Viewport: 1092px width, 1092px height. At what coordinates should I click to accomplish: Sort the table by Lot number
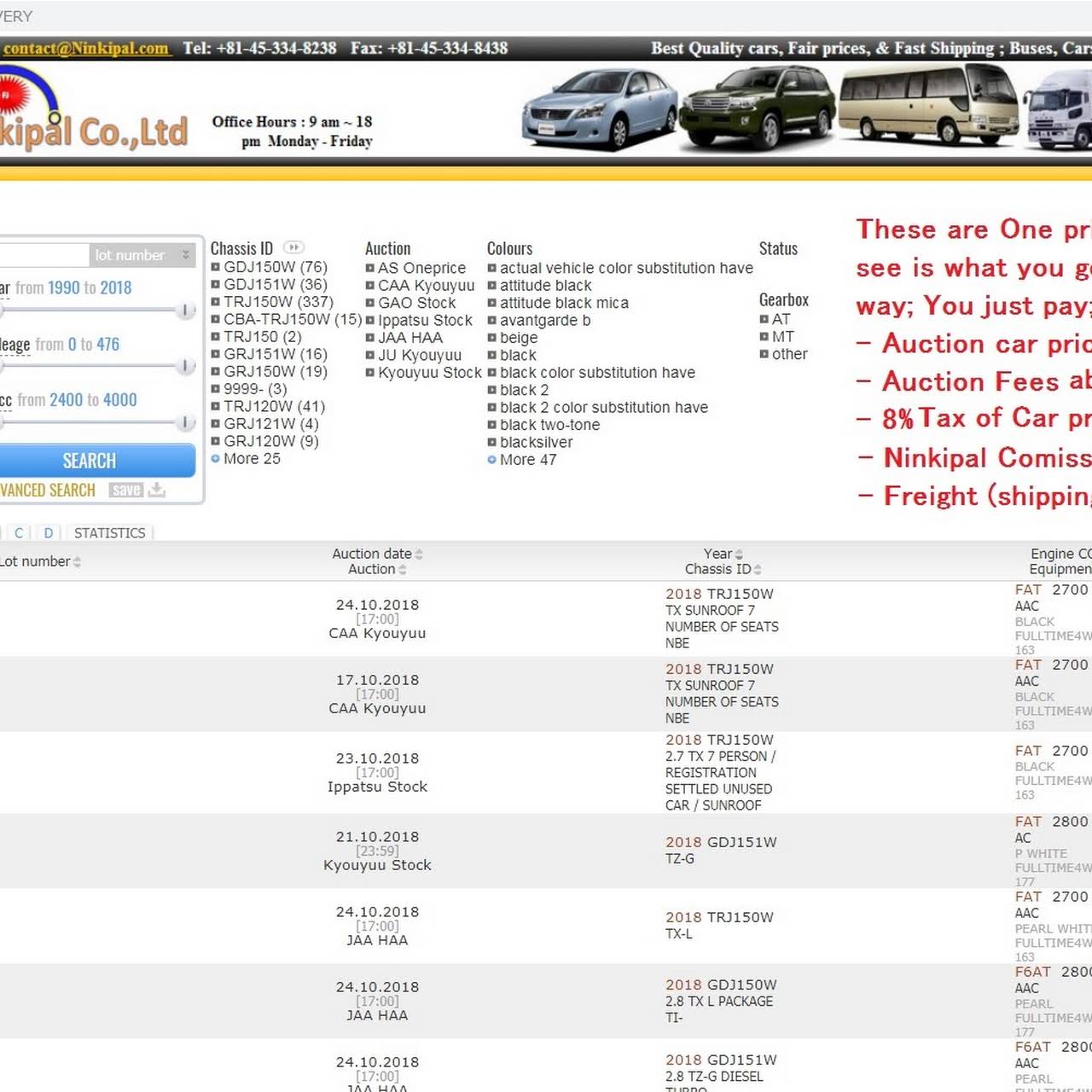[77, 562]
